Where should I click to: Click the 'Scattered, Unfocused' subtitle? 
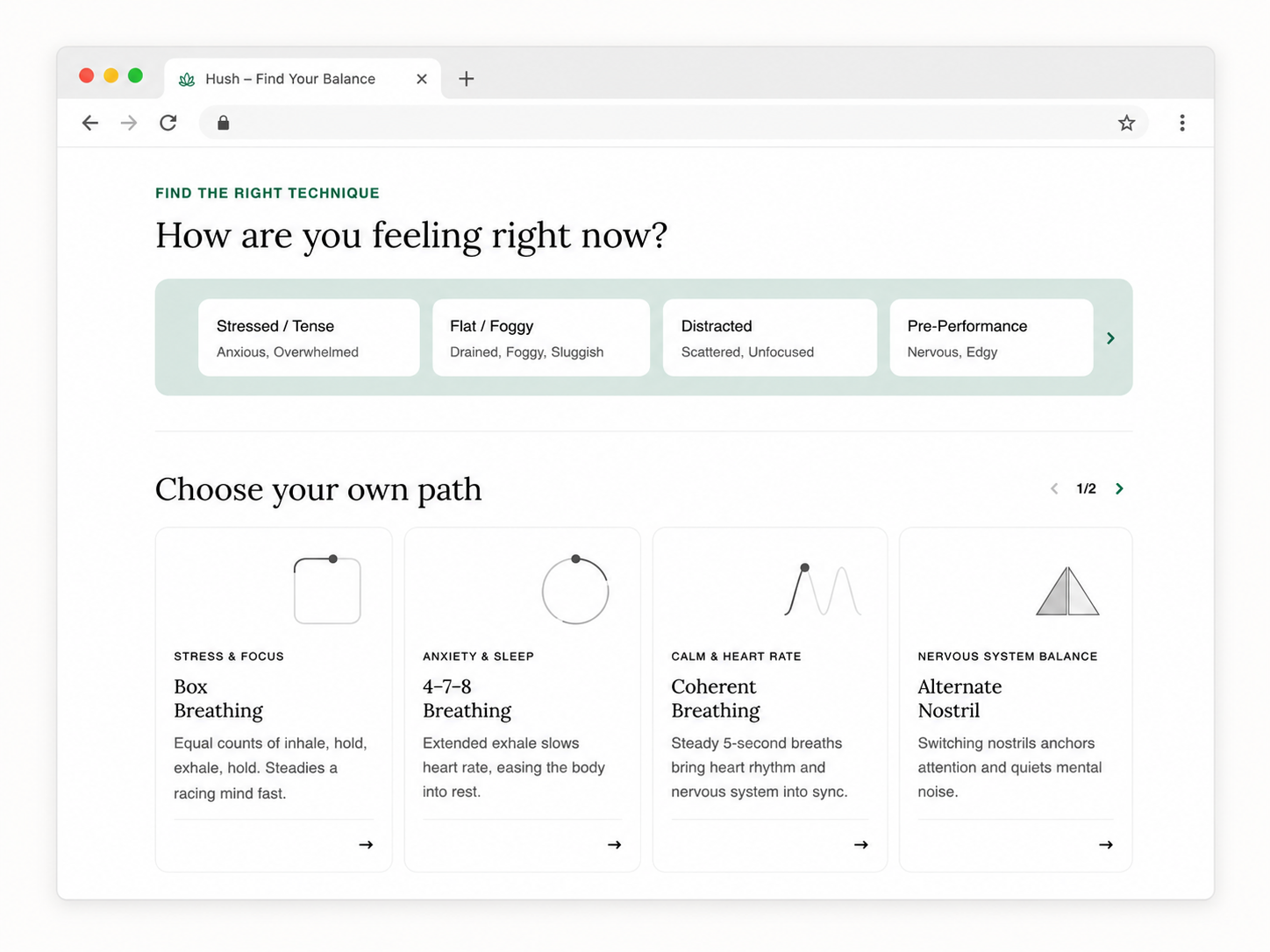point(747,352)
